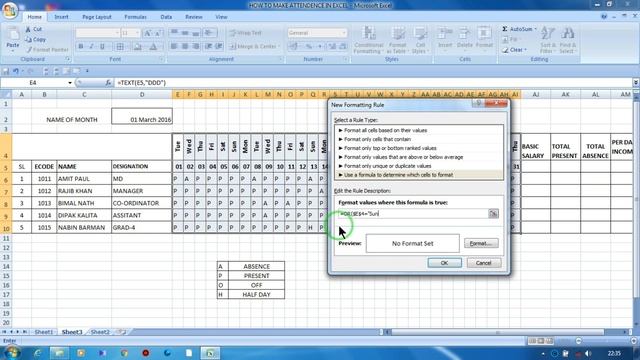Expand the AutoSum dropdown arrow
The image size is (640, 360).
[x=536, y=29]
